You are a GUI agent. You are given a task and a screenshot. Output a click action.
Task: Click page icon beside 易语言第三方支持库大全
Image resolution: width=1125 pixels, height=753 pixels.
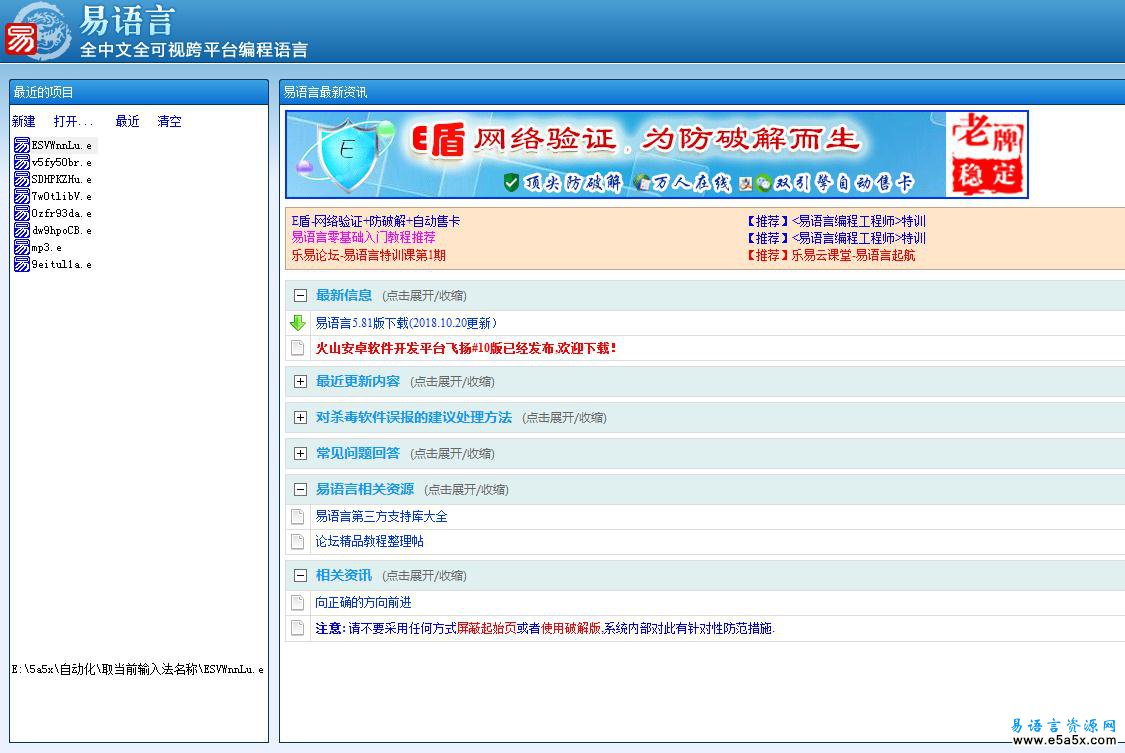point(297,516)
